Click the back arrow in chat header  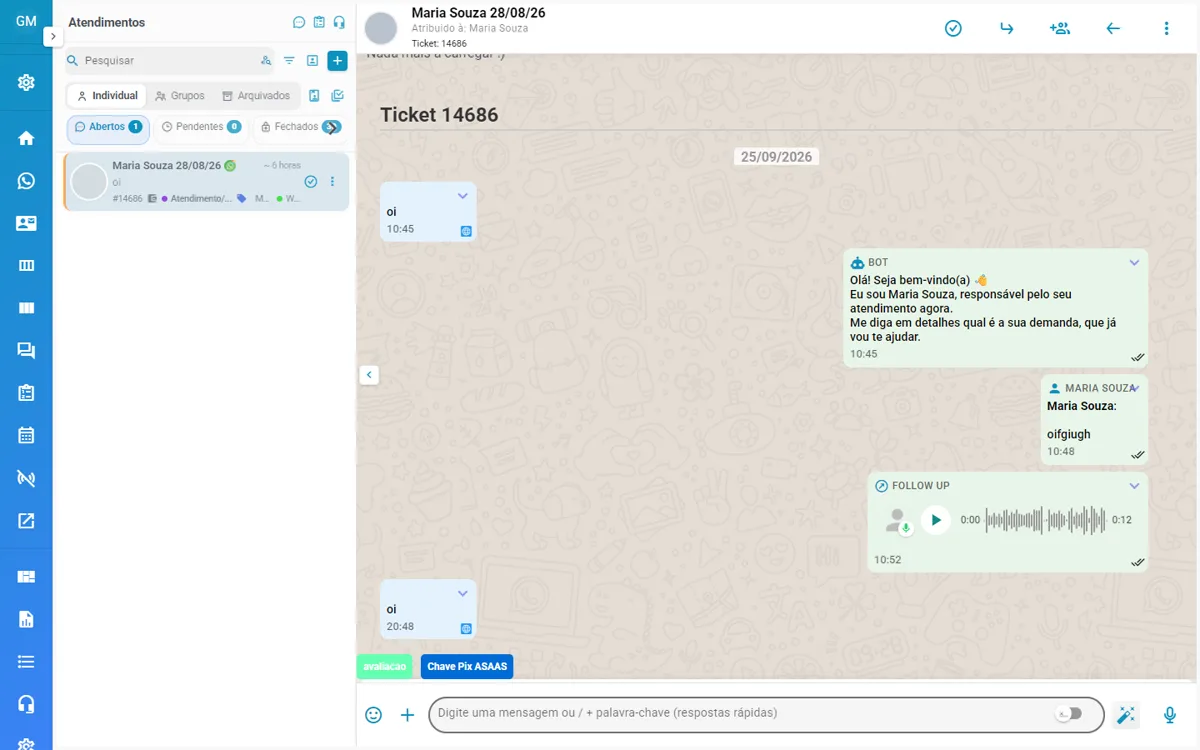[x=1113, y=28]
